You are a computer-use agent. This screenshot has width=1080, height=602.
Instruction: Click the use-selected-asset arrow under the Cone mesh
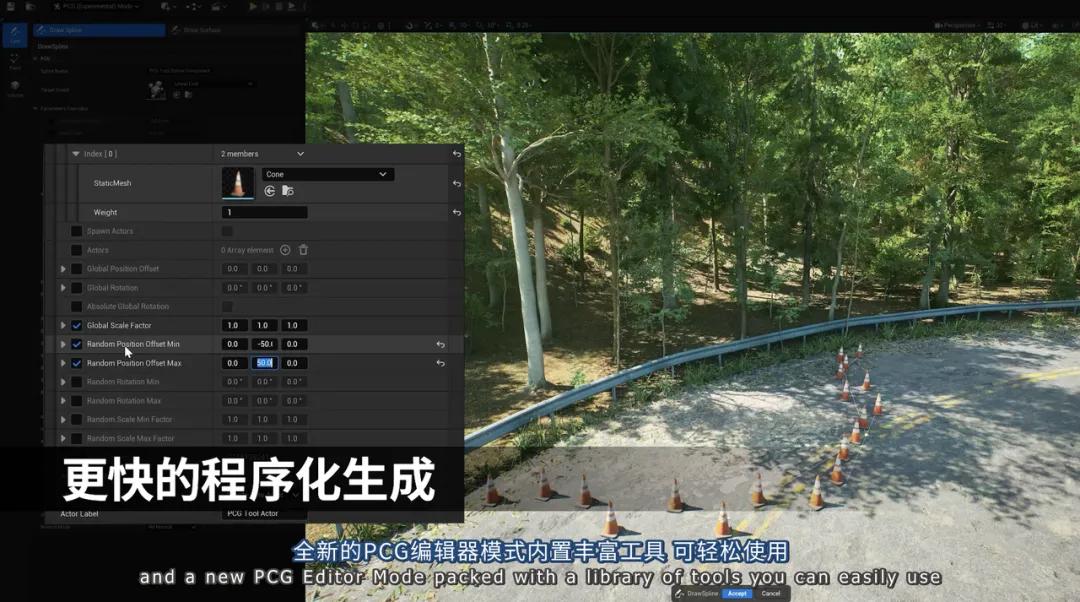[x=270, y=191]
